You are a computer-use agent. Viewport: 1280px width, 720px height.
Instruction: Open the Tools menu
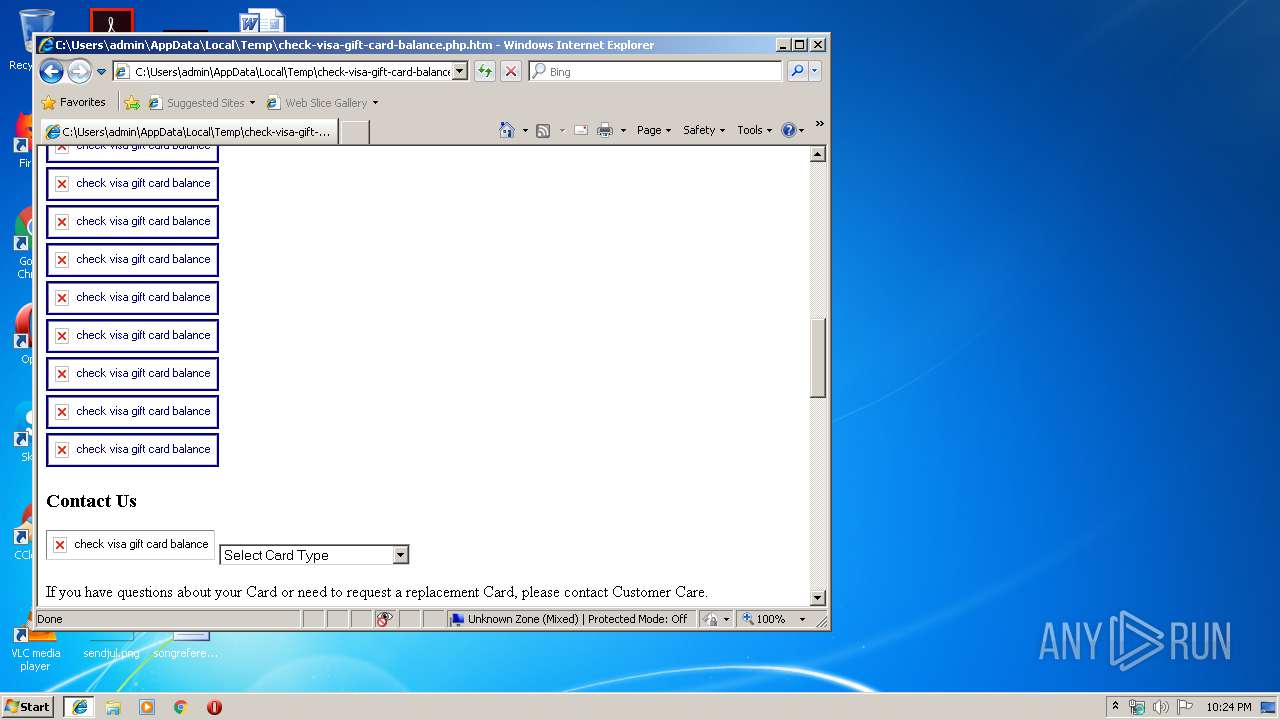[x=755, y=130]
